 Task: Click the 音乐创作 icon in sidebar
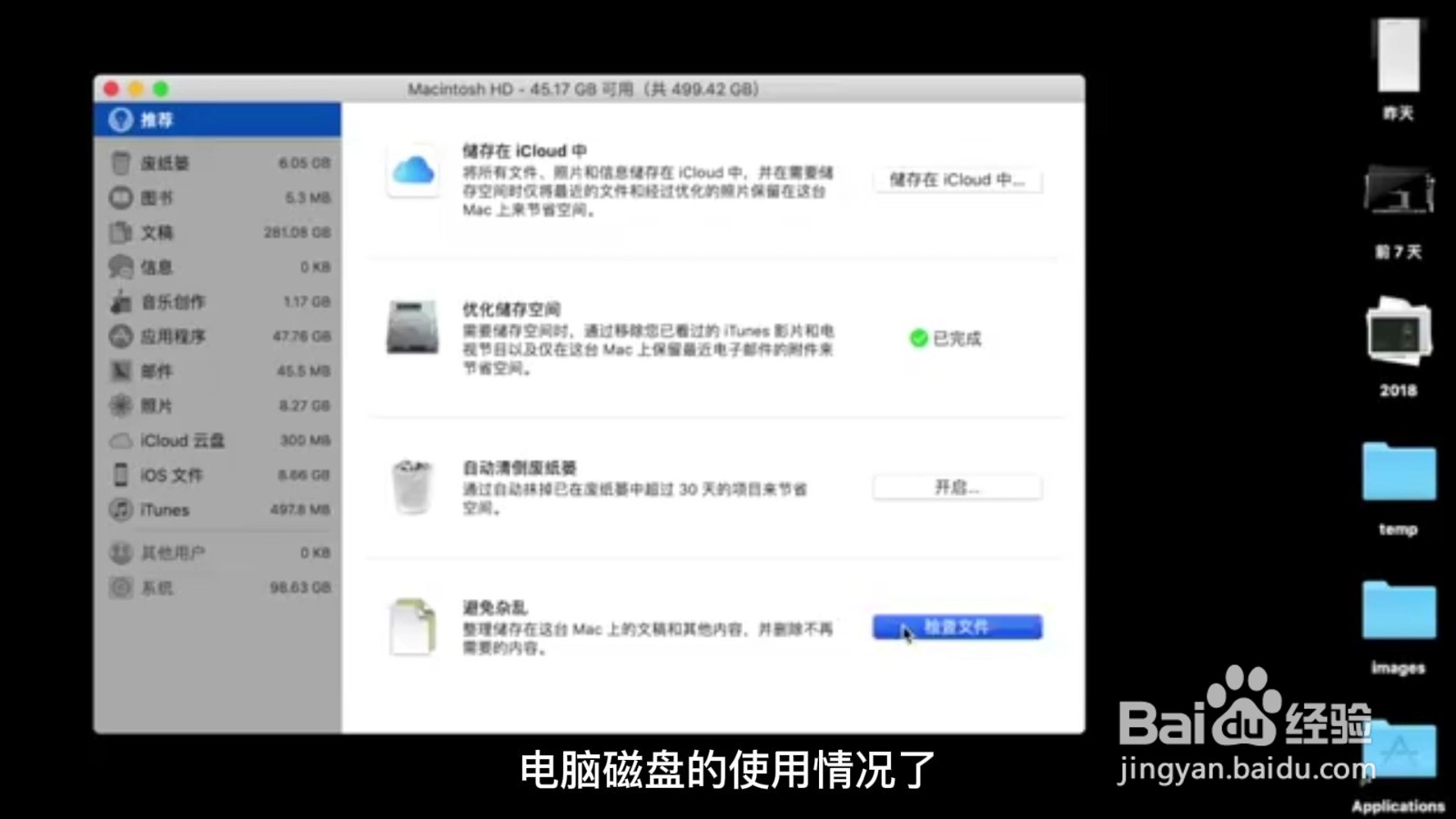[x=121, y=301]
